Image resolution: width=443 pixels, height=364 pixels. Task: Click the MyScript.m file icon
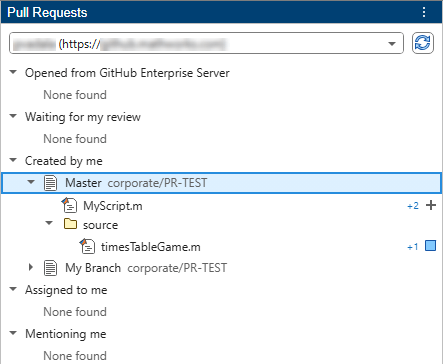(69, 205)
